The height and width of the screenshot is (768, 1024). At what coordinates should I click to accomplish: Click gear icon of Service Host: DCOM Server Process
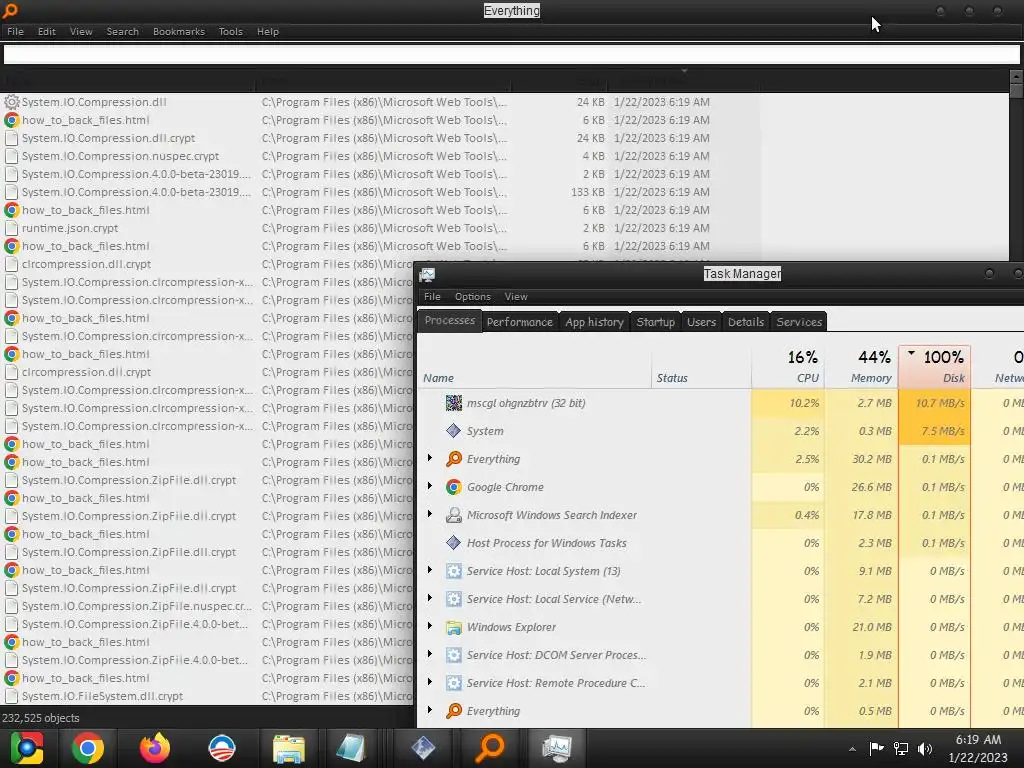[x=453, y=655]
